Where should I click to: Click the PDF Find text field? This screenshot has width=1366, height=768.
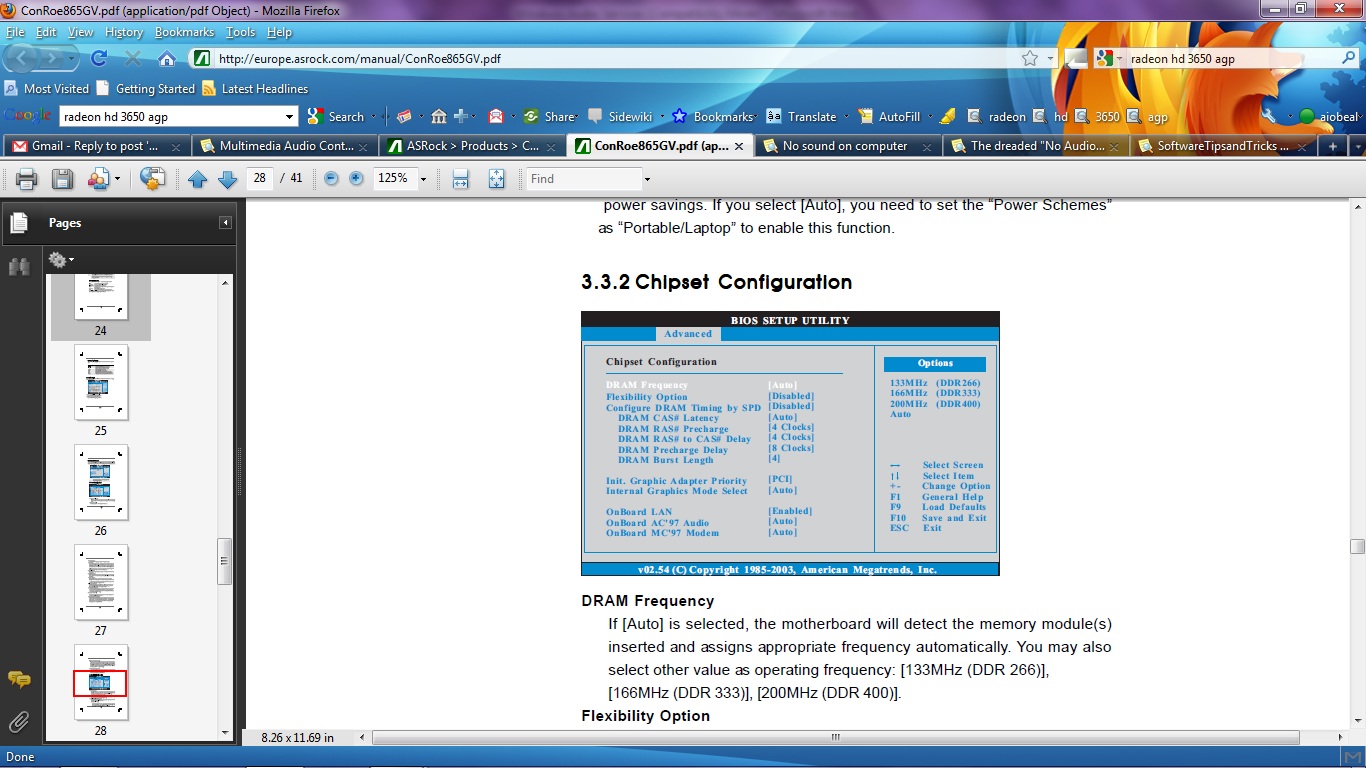[x=584, y=179]
